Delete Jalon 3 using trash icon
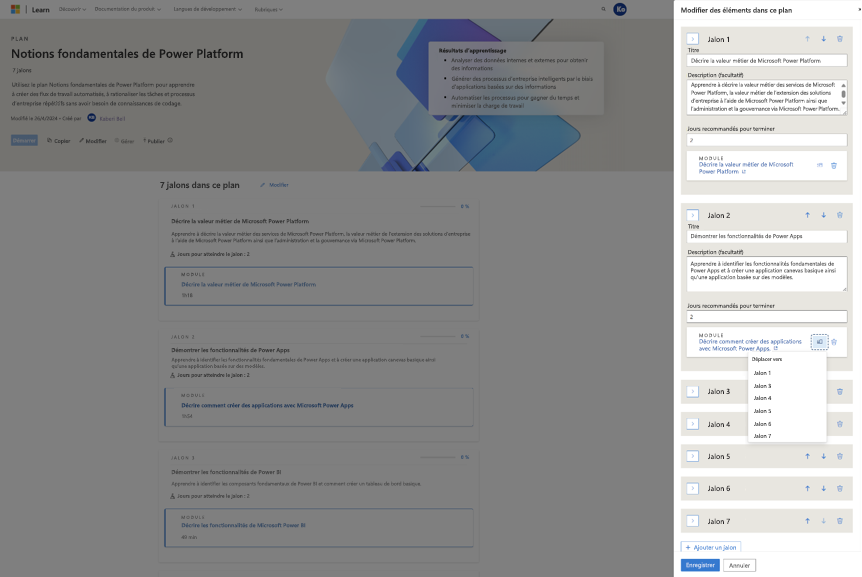Screen dimensions: 862x577 (x=839, y=391)
